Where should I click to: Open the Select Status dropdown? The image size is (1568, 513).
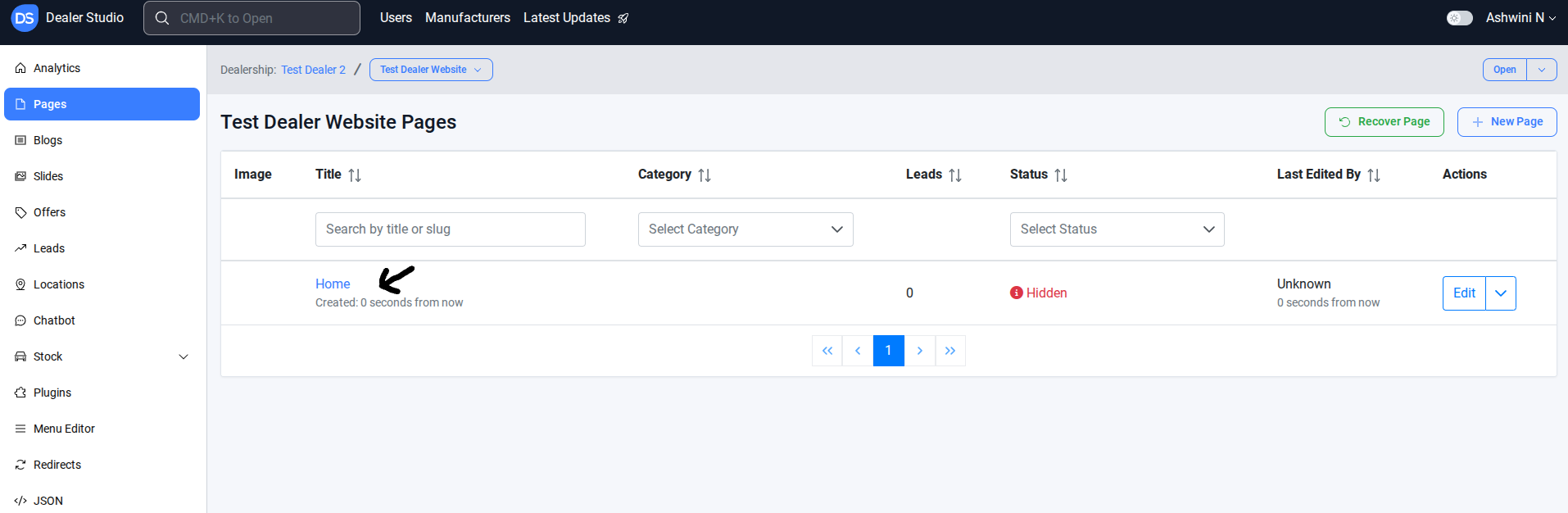[x=1117, y=229]
